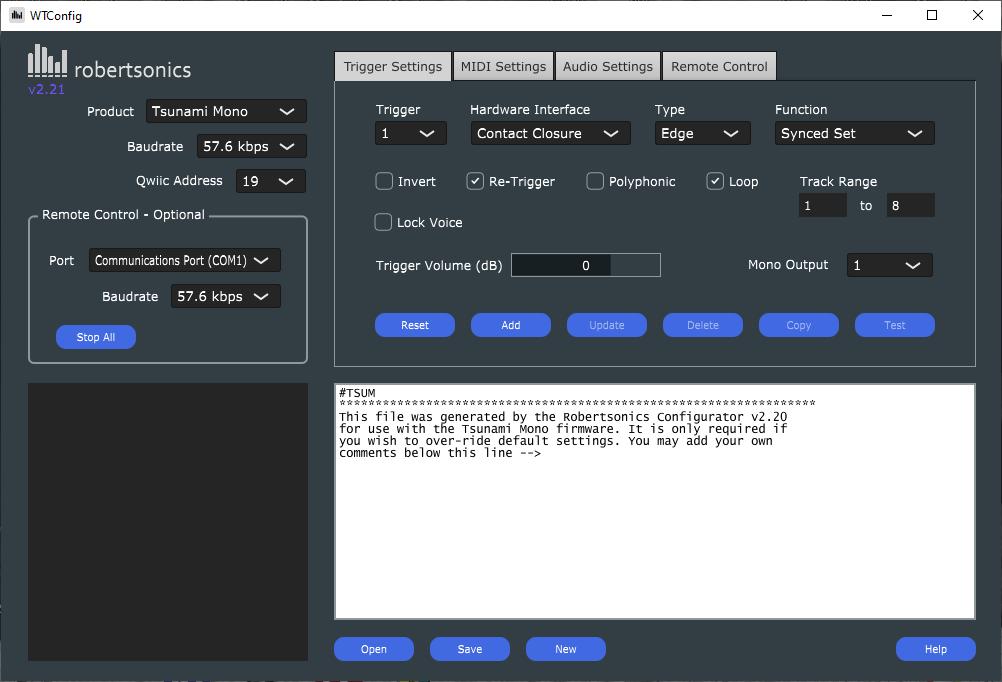Open the Function dropdown set to Synced Set
This screenshot has width=1002, height=682.
pyautogui.click(x=854, y=133)
